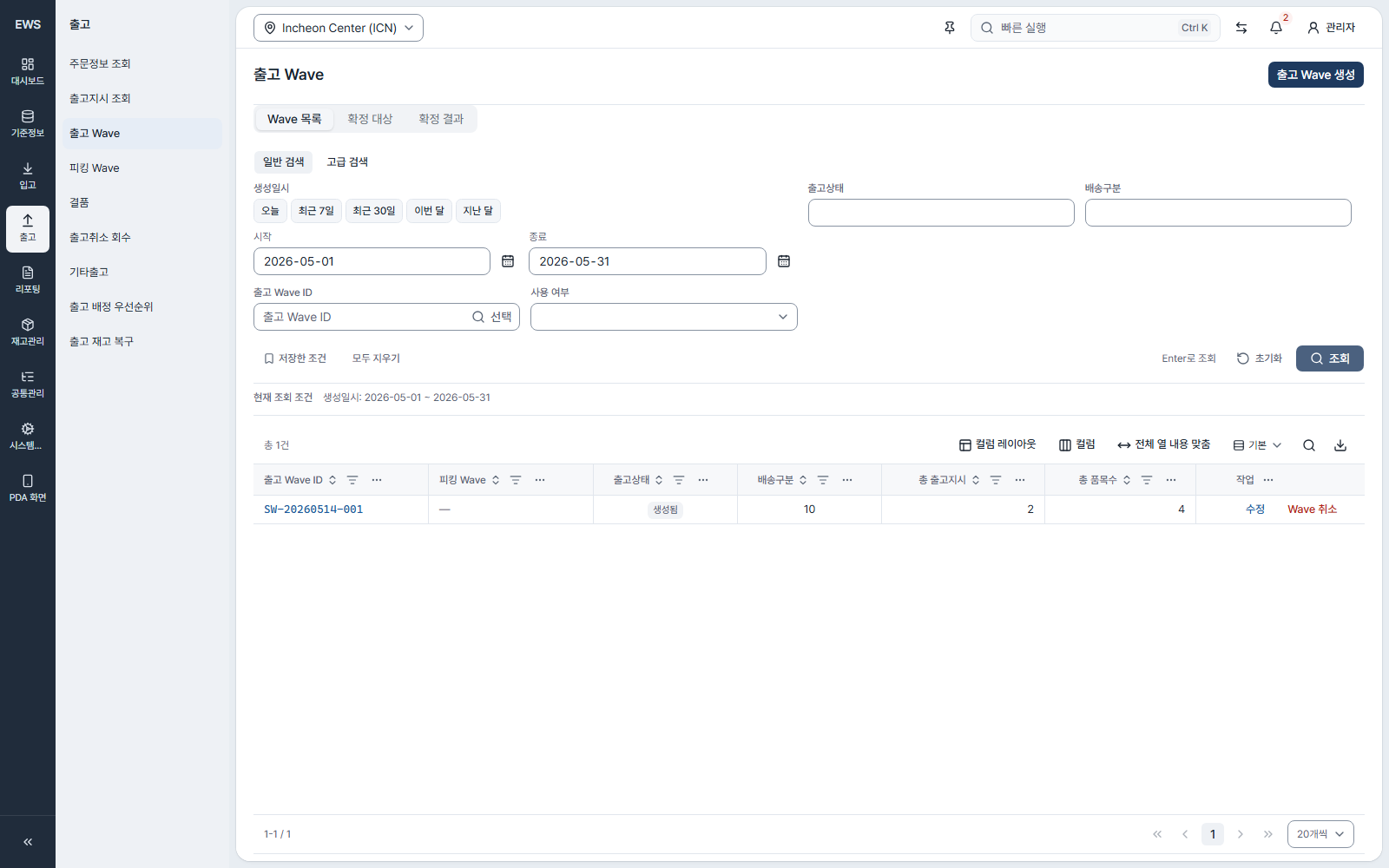Reset filters with 초기화 button
This screenshot has height=868, width=1389.
tap(1260, 358)
